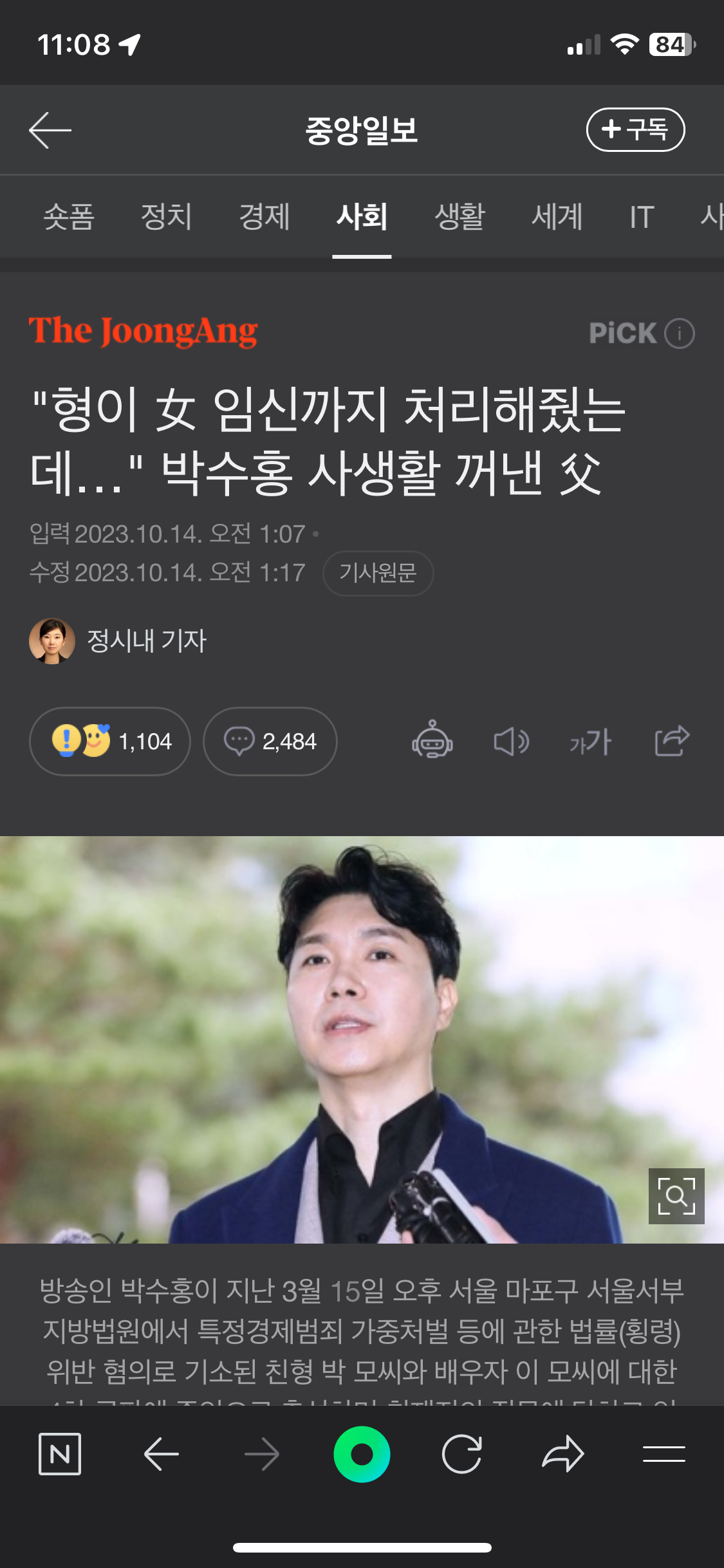Open 세계 news tab
The width and height of the screenshot is (724, 1568).
(x=557, y=216)
